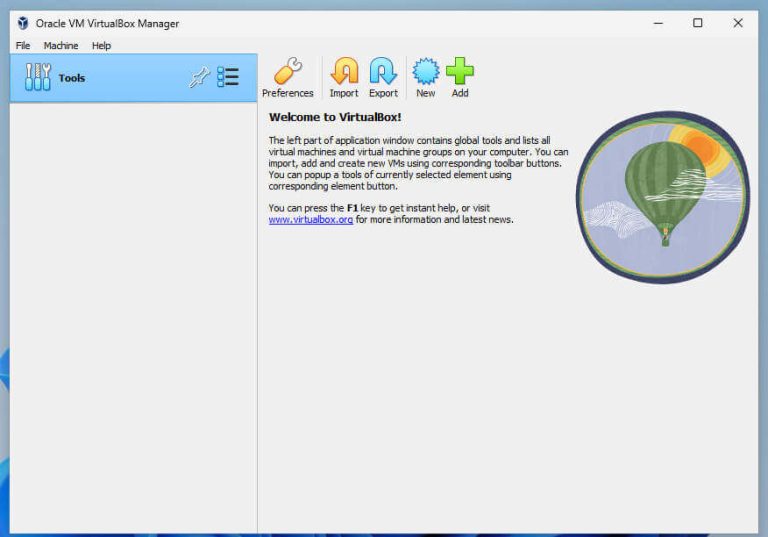This screenshot has height=537, width=768.
Task: Visit the www.virtualbox.org link
Action: pyautogui.click(x=311, y=220)
